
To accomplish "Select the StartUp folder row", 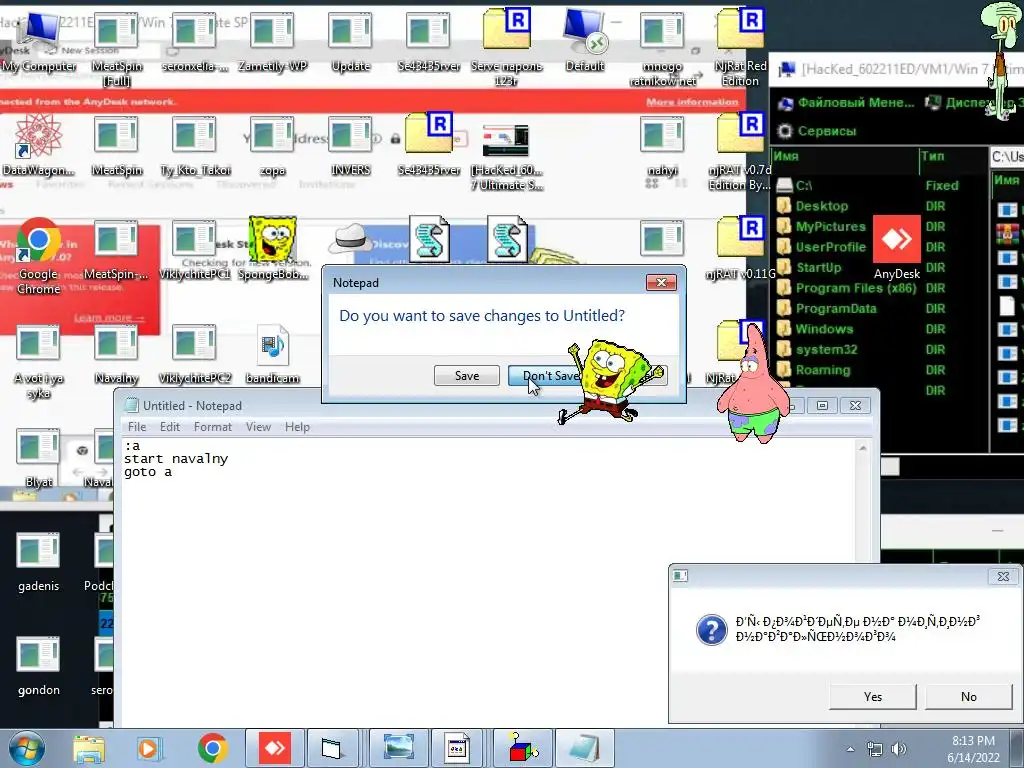I will (879, 267).
